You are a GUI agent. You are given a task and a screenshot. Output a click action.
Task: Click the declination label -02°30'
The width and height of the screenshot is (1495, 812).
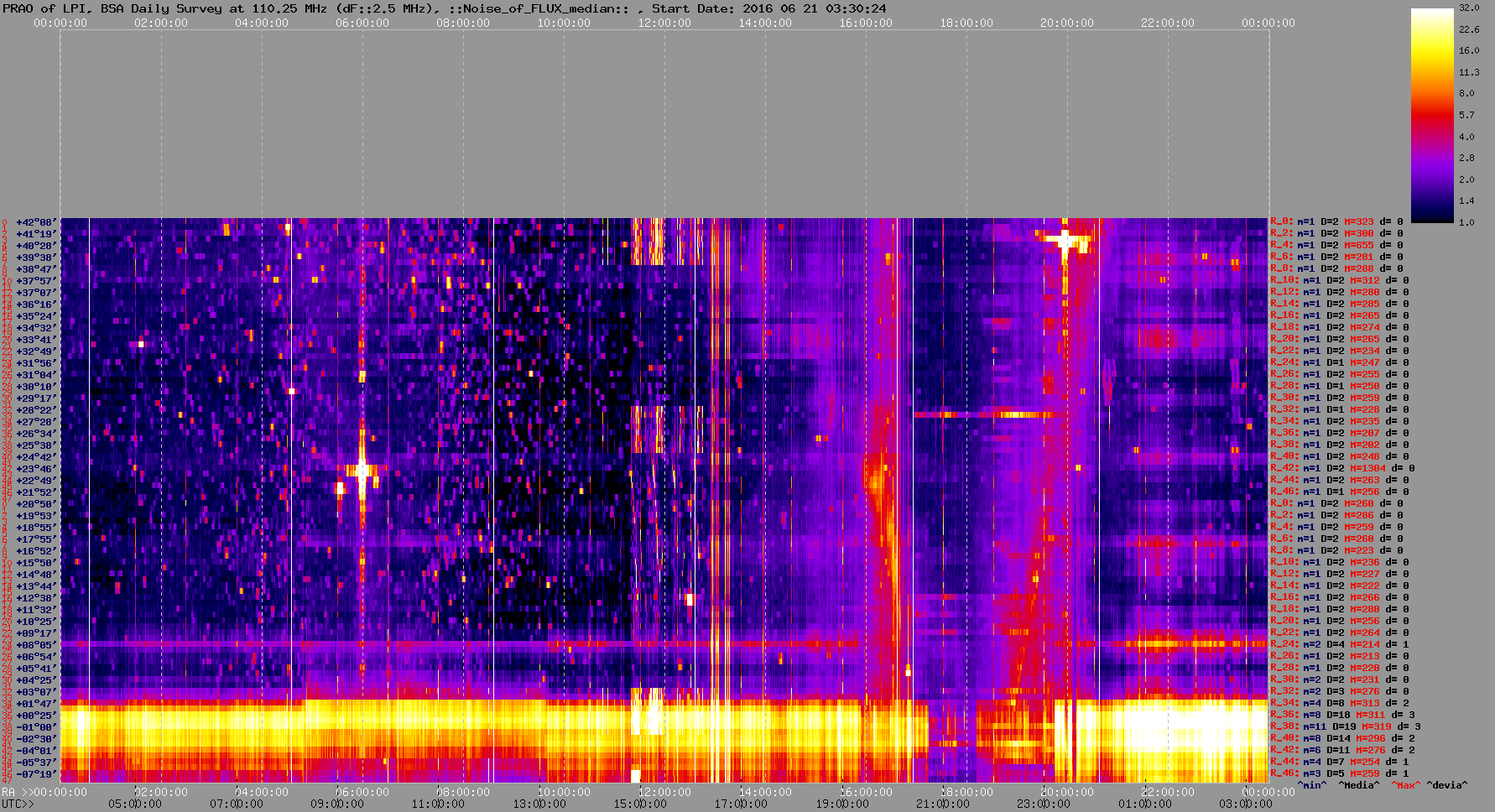click(x=35, y=739)
